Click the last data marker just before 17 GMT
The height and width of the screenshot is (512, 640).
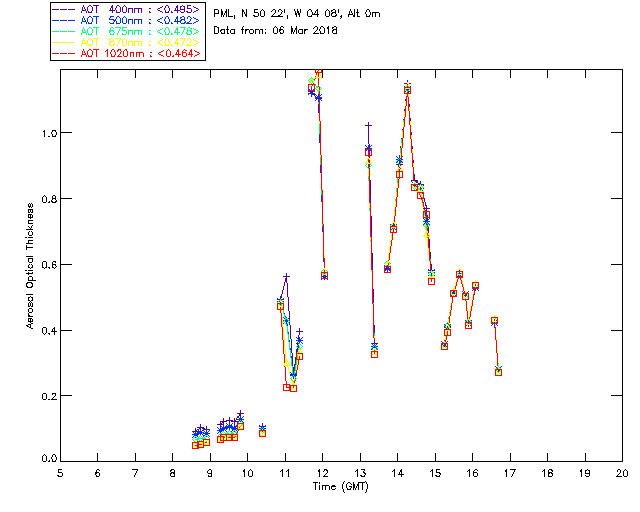click(498, 371)
